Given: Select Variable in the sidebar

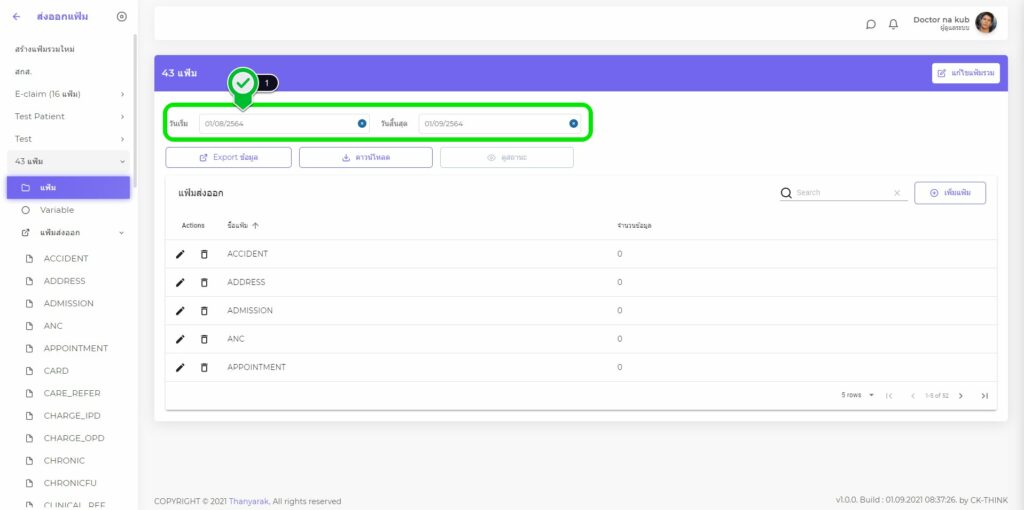Looking at the screenshot, I should click(57, 210).
